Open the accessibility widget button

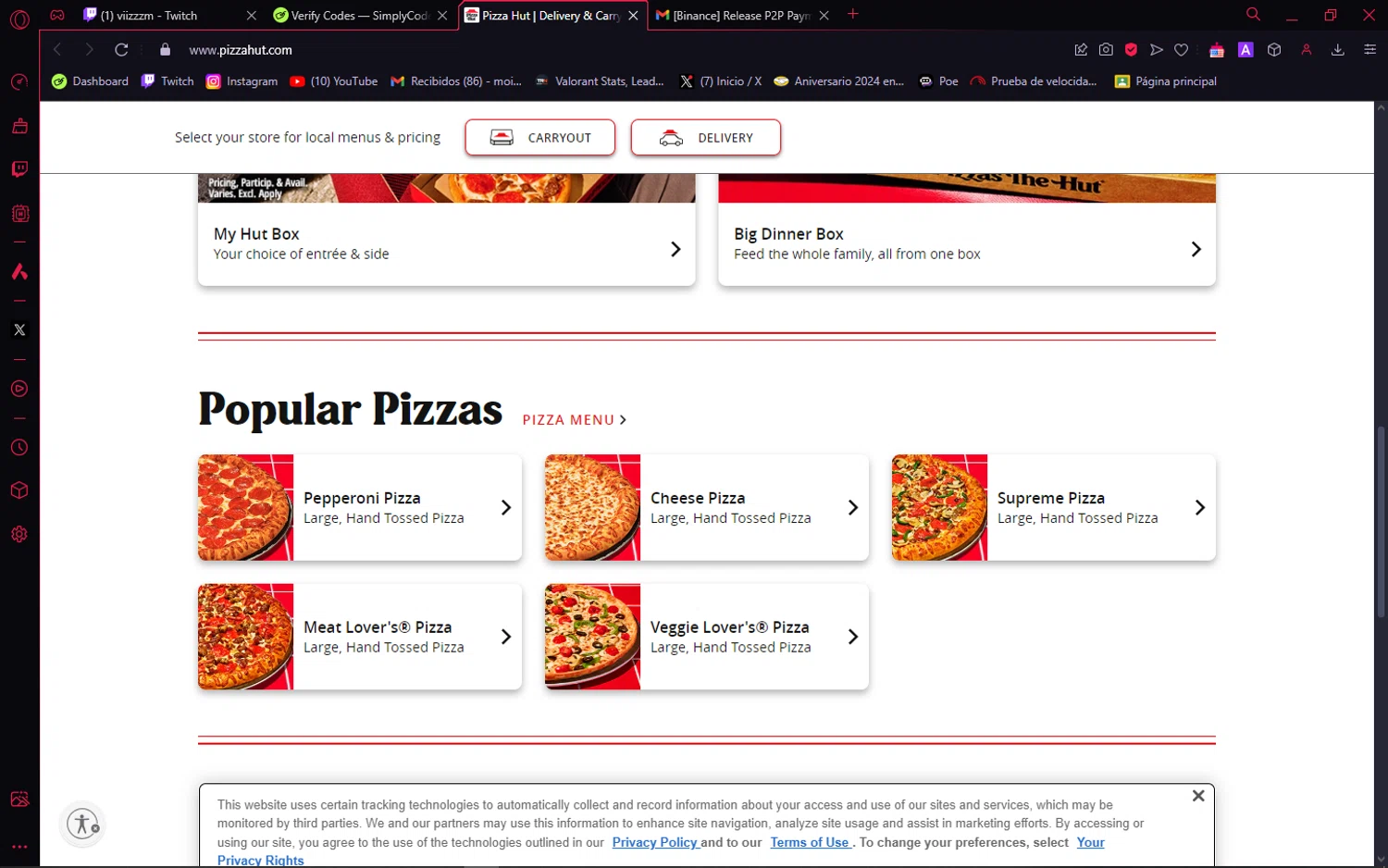click(x=83, y=824)
